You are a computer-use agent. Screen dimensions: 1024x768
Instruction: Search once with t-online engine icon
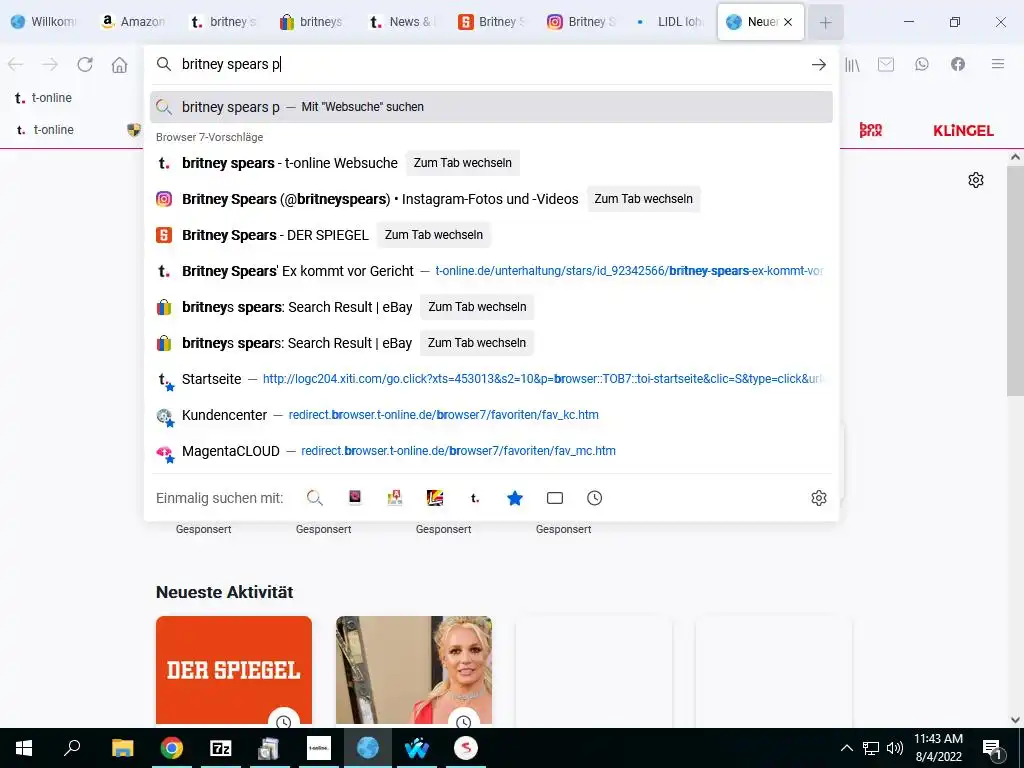pyautogui.click(x=475, y=498)
